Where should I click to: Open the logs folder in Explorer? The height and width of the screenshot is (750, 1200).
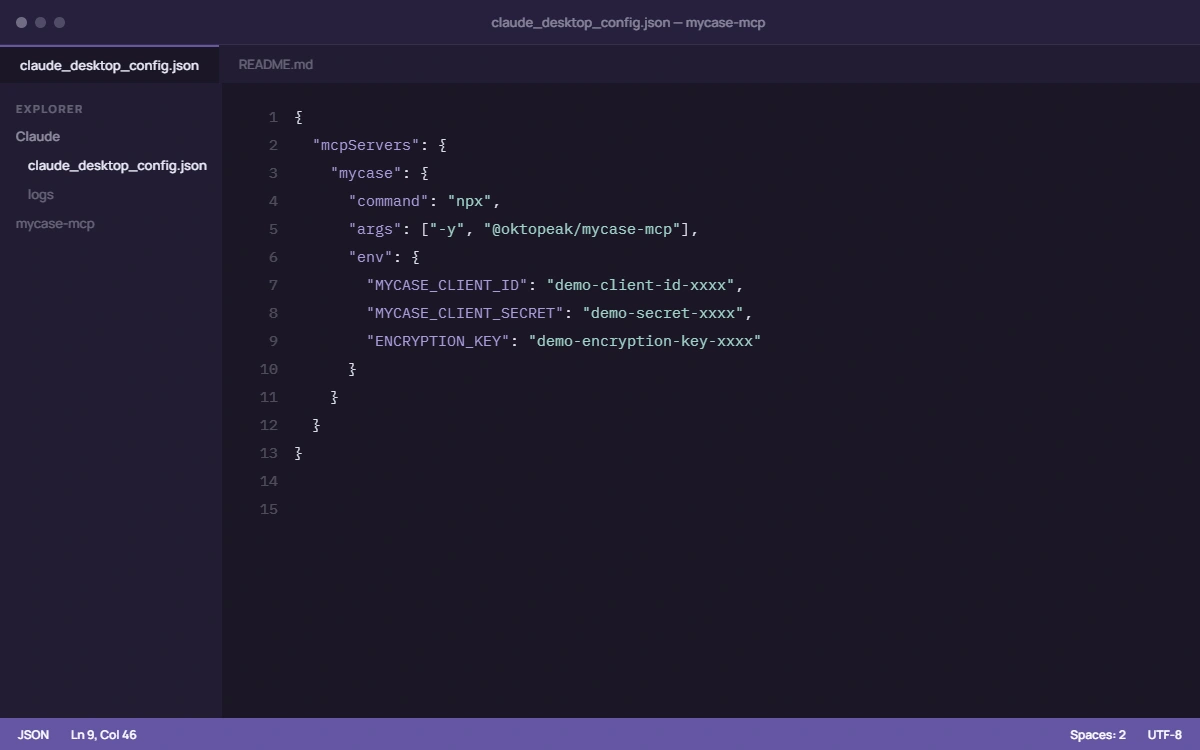click(41, 194)
